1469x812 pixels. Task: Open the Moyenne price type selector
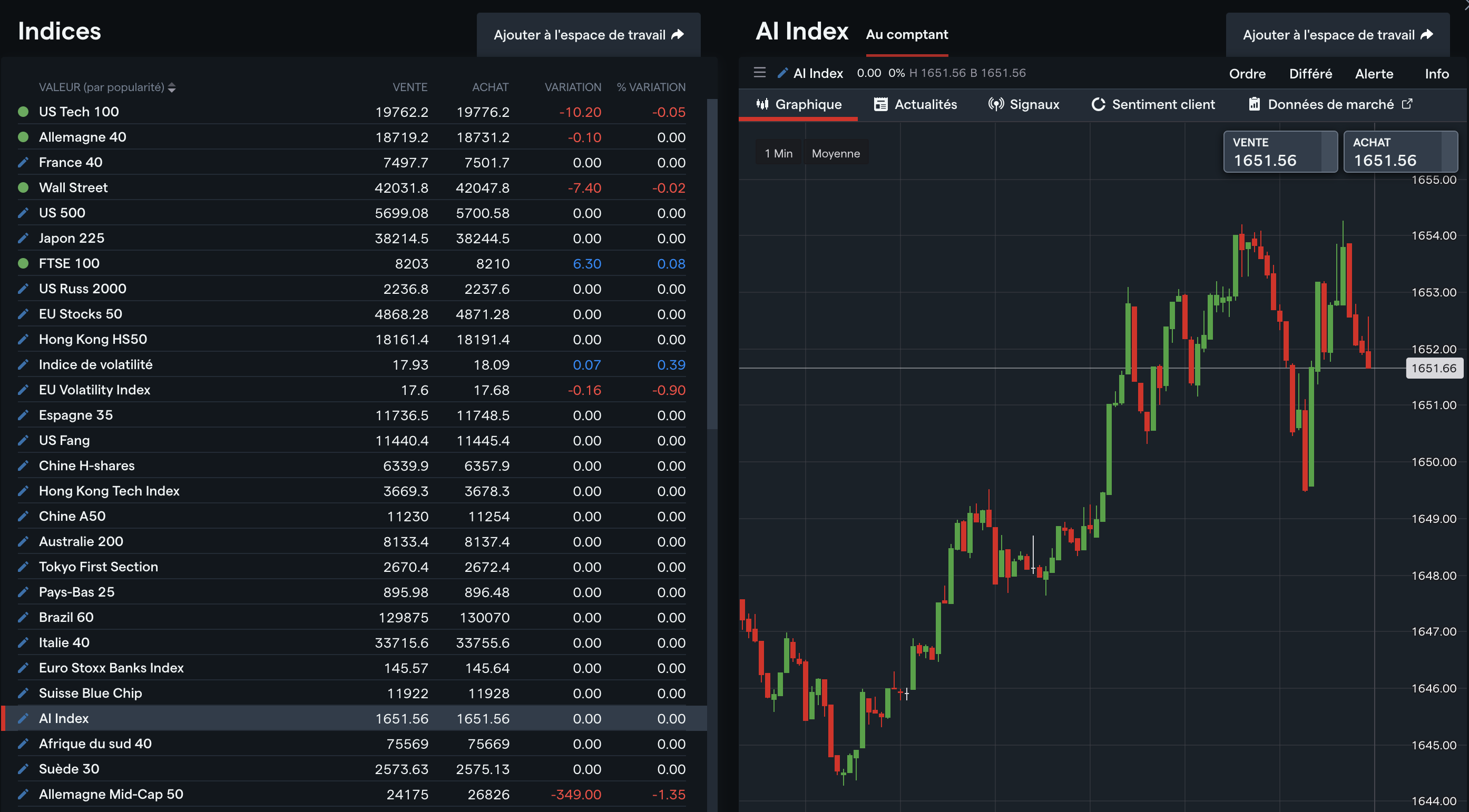pos(836,153)
